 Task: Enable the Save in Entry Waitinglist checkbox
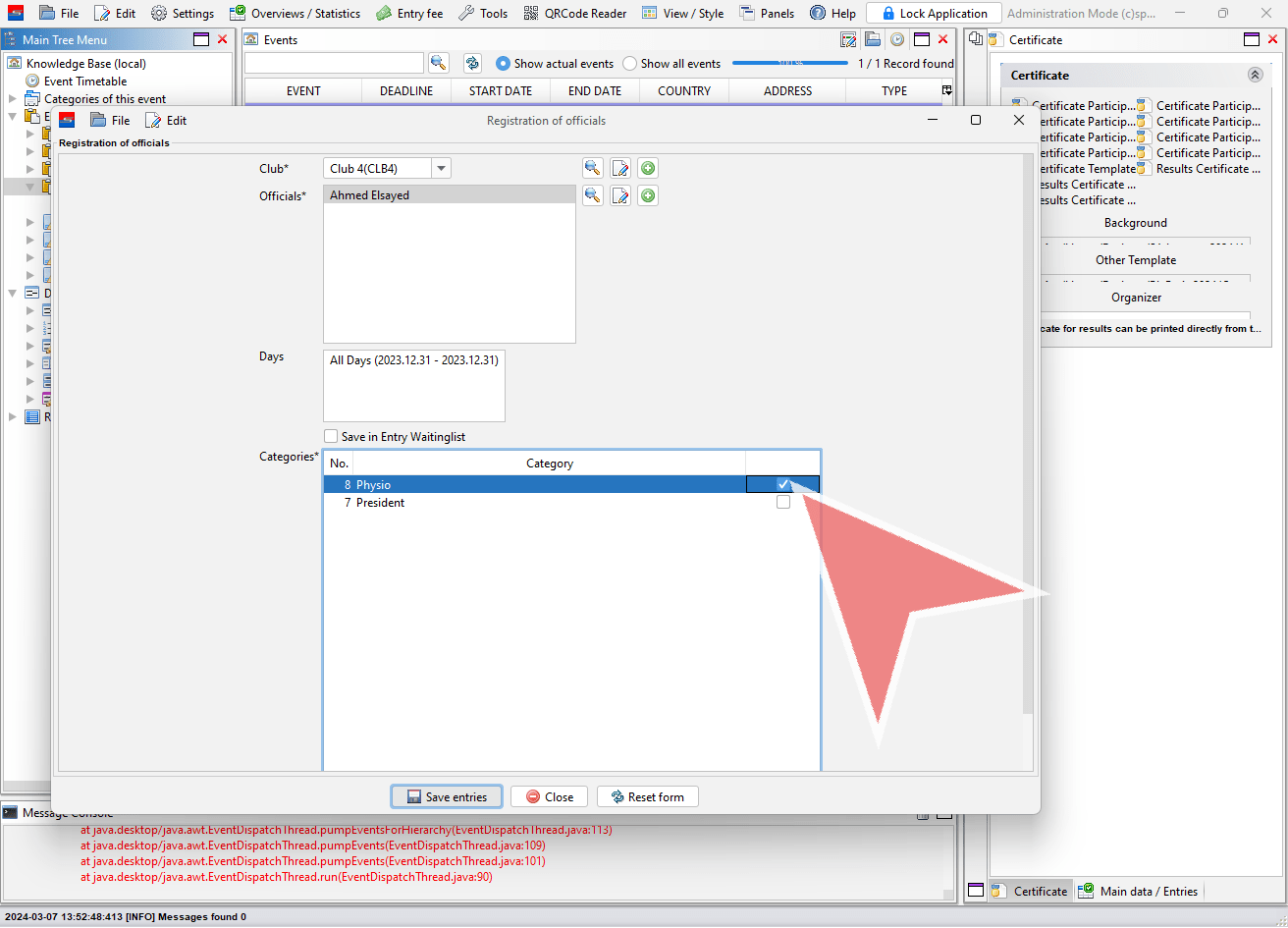[331, 436]
